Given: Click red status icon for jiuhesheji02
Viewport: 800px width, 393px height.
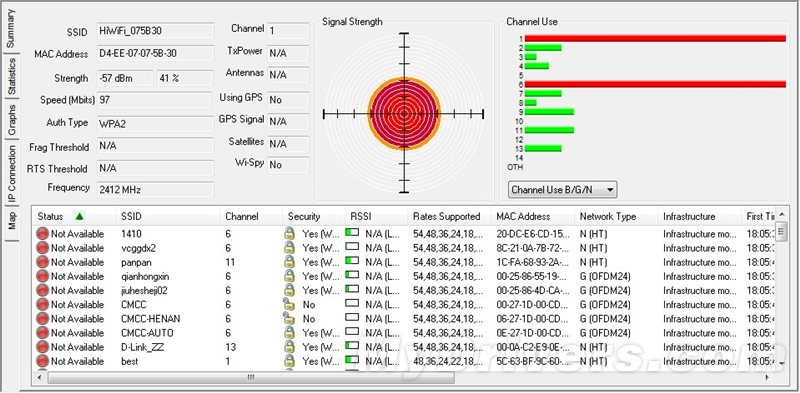Looking at the screenshot, I should click(42, 290).
